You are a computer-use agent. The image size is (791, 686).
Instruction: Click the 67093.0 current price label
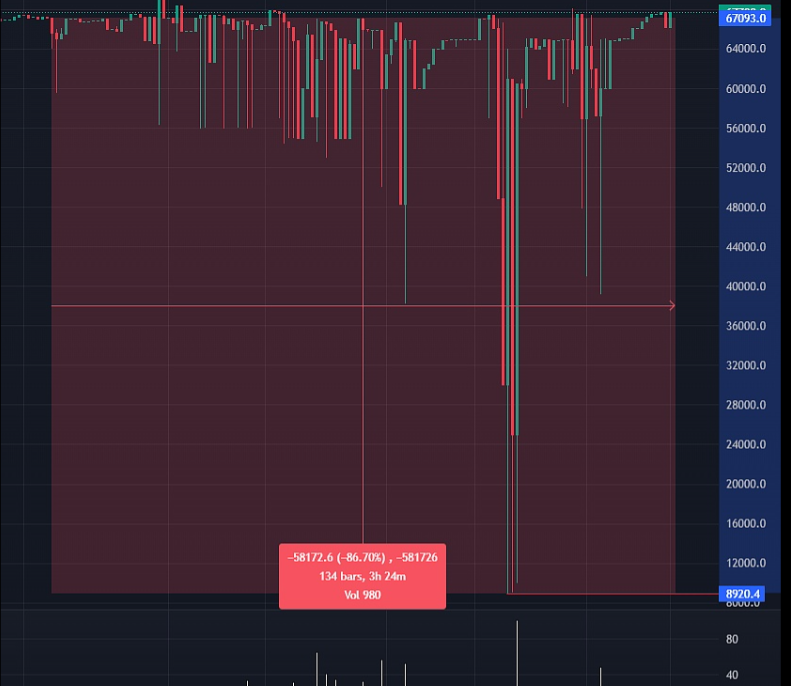[745, 17]
